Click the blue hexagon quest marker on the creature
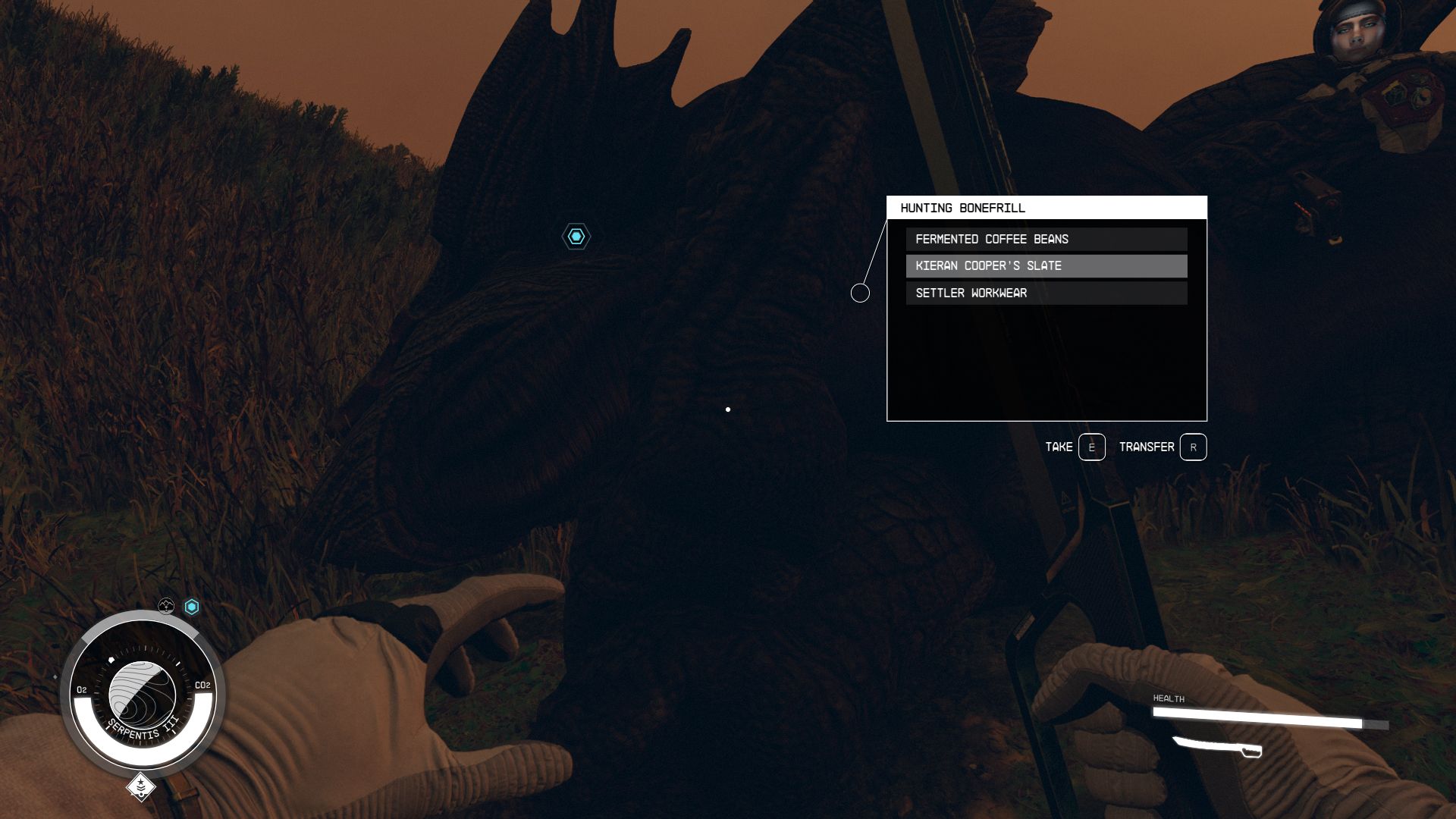 [x=576, y=237]
